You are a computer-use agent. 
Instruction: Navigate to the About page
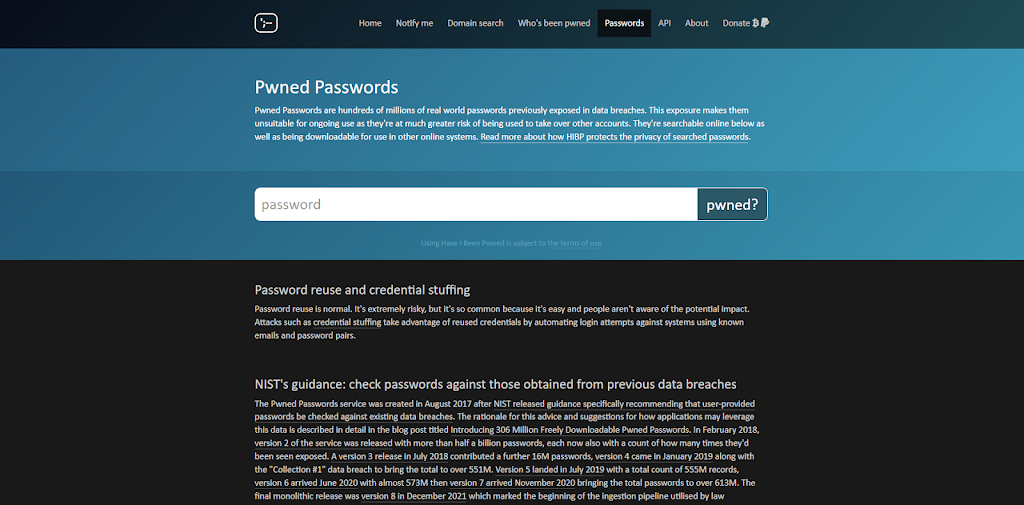[x=696, y=23]
